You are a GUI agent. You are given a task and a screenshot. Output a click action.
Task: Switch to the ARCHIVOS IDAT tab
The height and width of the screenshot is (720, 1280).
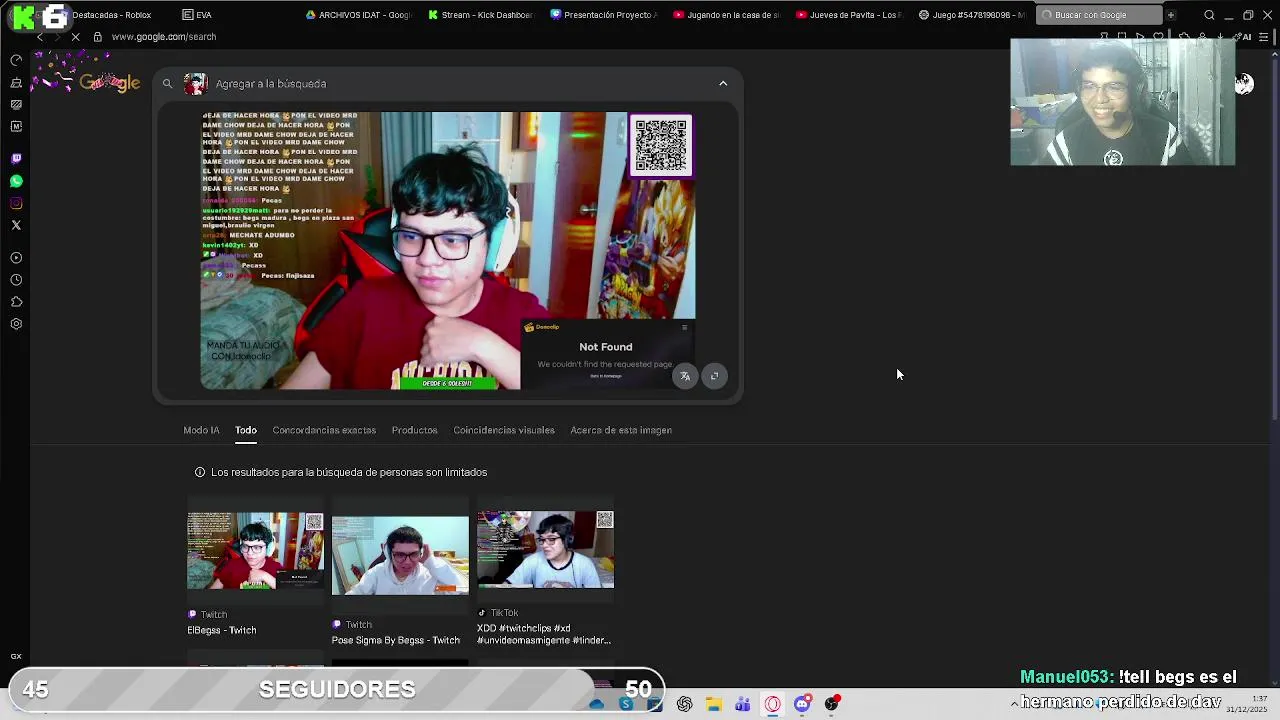pos(358,15)
